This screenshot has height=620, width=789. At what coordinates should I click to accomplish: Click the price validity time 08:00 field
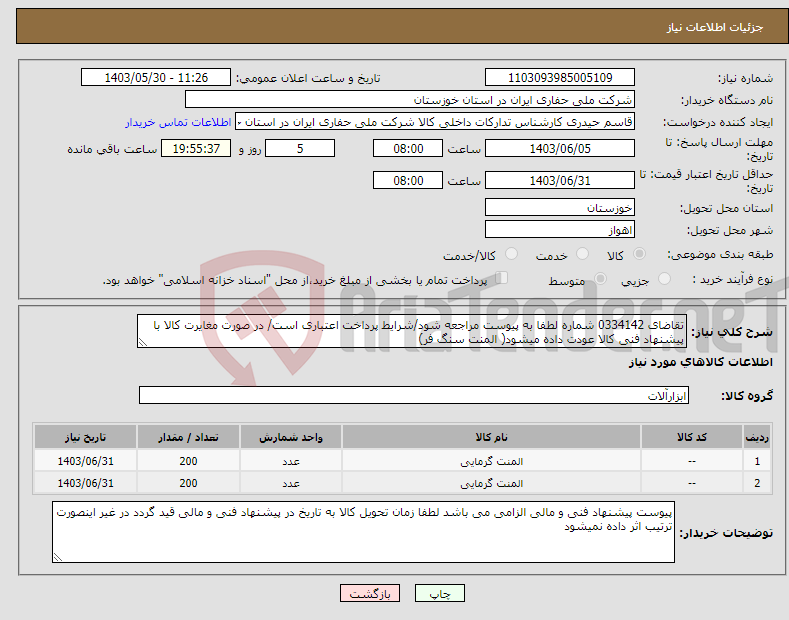coord(408,180)
